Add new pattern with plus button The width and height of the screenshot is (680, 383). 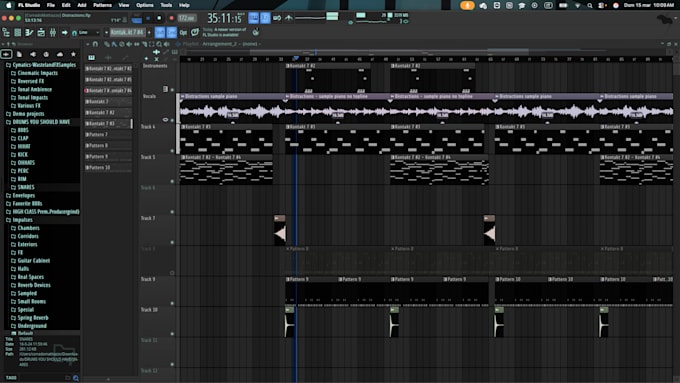click(149, 33)
